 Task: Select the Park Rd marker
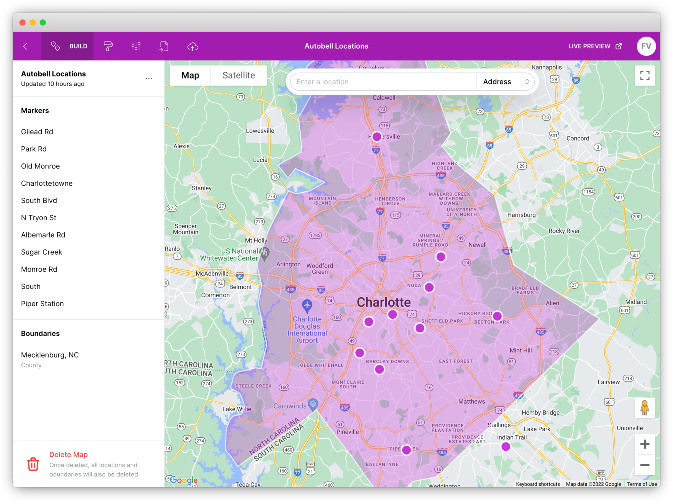(x=33, y=149)
